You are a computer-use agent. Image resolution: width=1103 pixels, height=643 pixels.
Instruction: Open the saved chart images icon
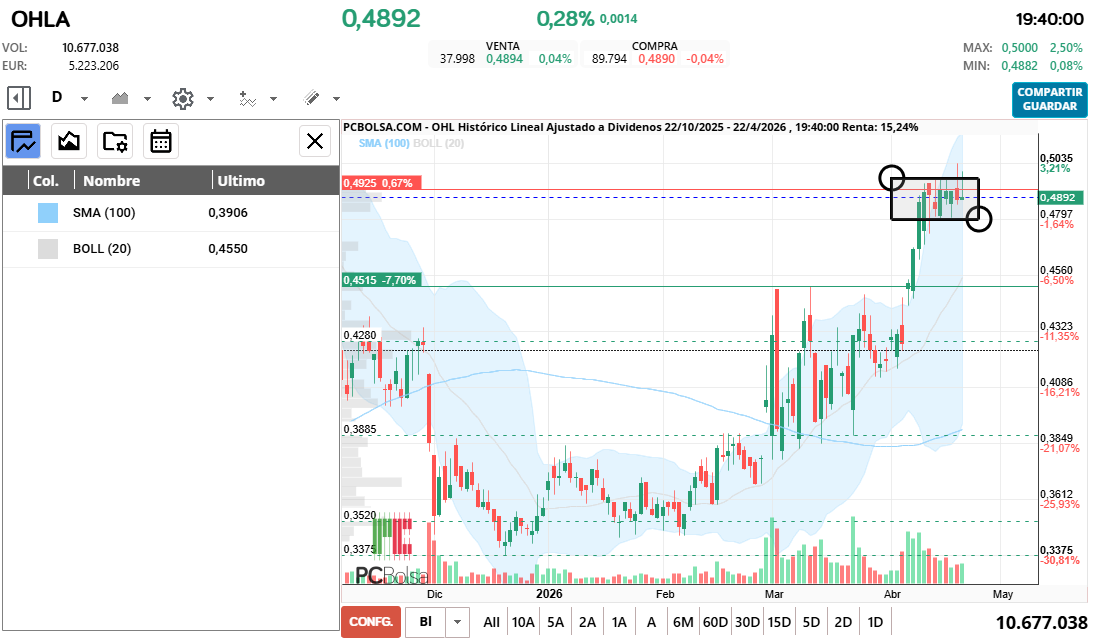(69, 141)
